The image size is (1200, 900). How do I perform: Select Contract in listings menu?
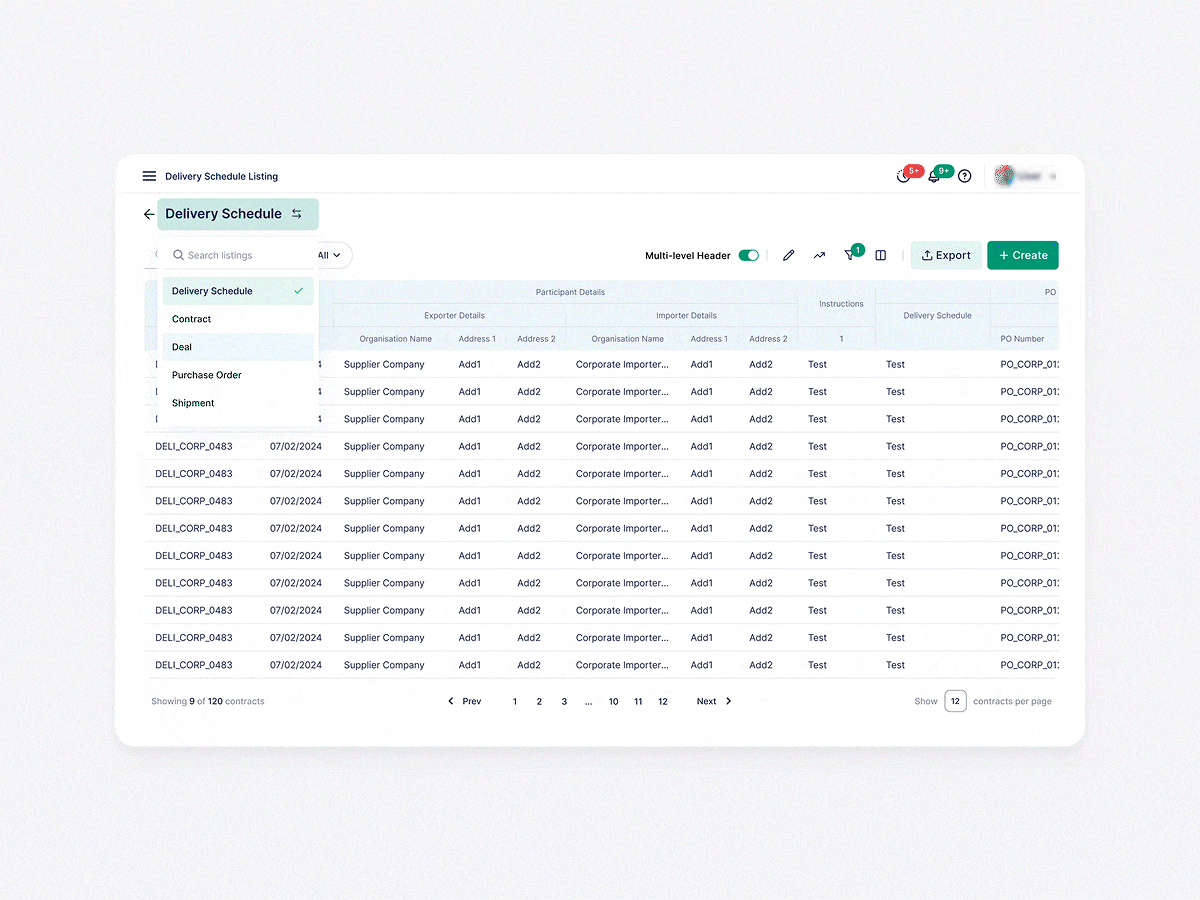pos(238,319)
